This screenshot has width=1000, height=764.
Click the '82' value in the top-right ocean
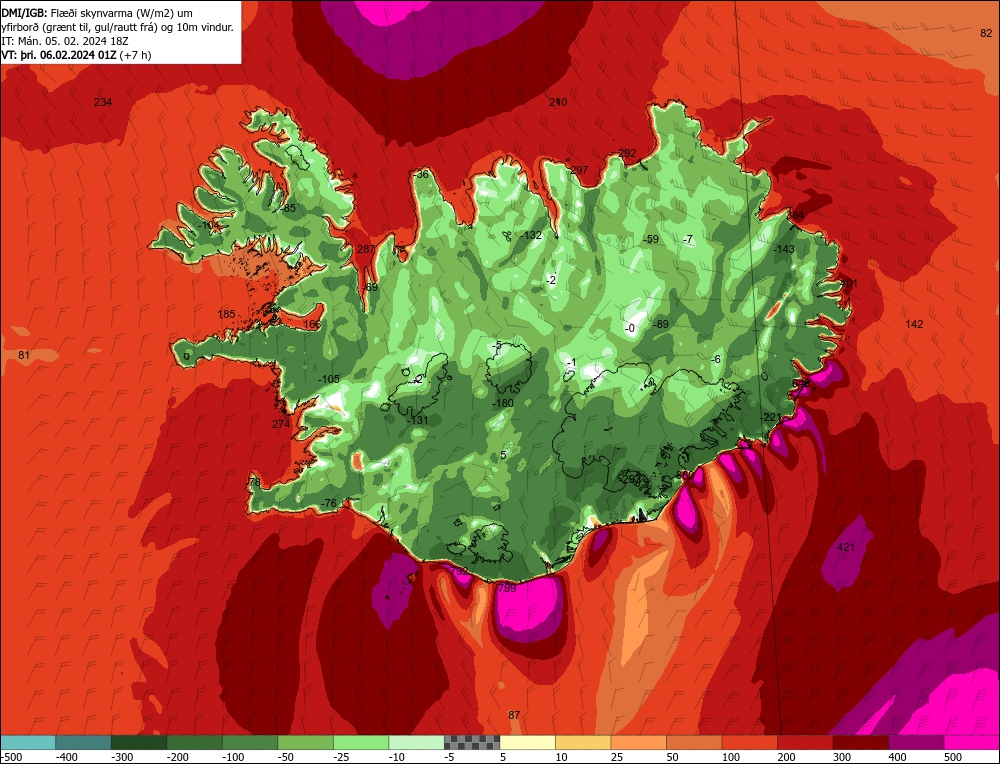point(986,33)
